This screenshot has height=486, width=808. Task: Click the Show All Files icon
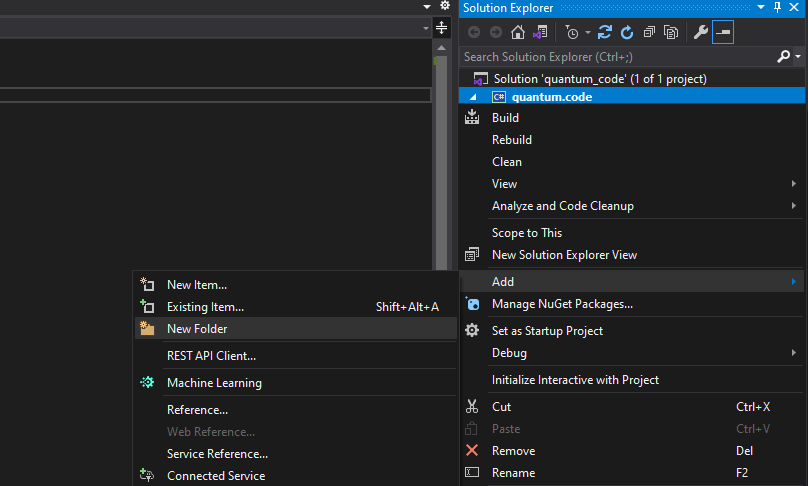671,32
